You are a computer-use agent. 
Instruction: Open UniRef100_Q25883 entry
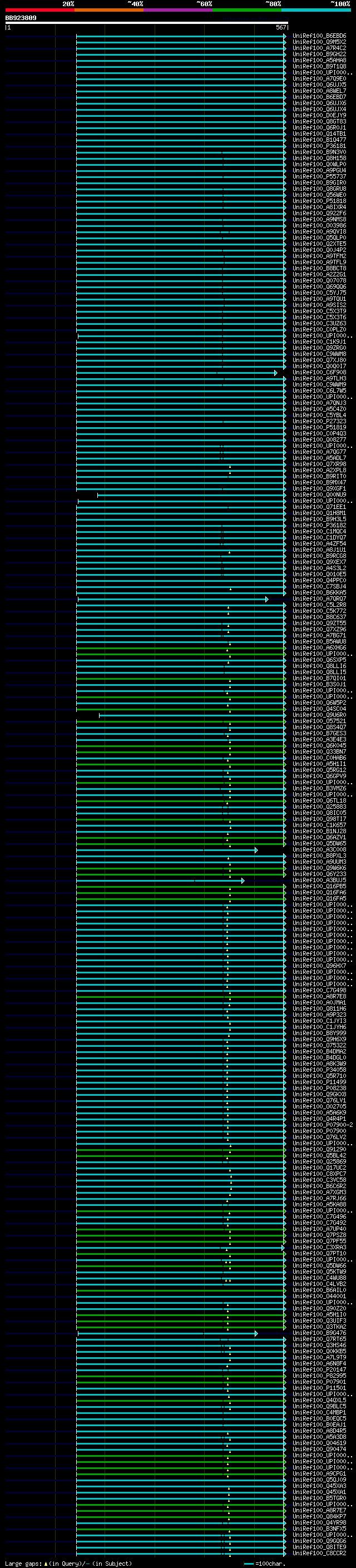(319, 807)
